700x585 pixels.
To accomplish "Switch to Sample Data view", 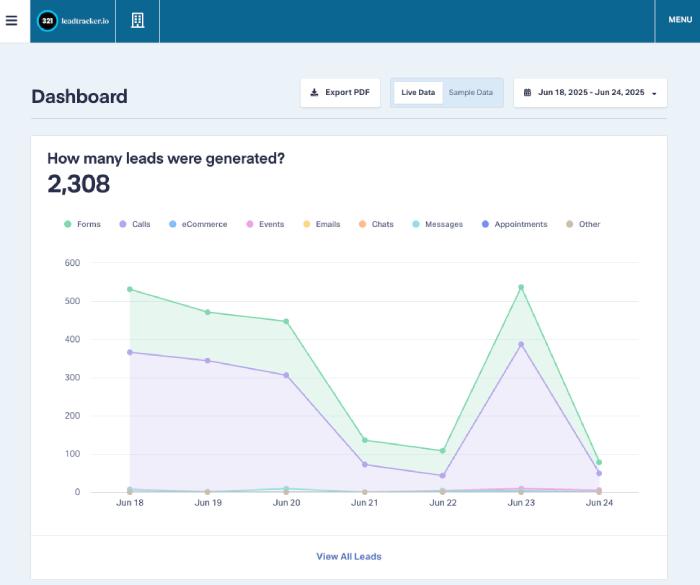I will 470,93.
